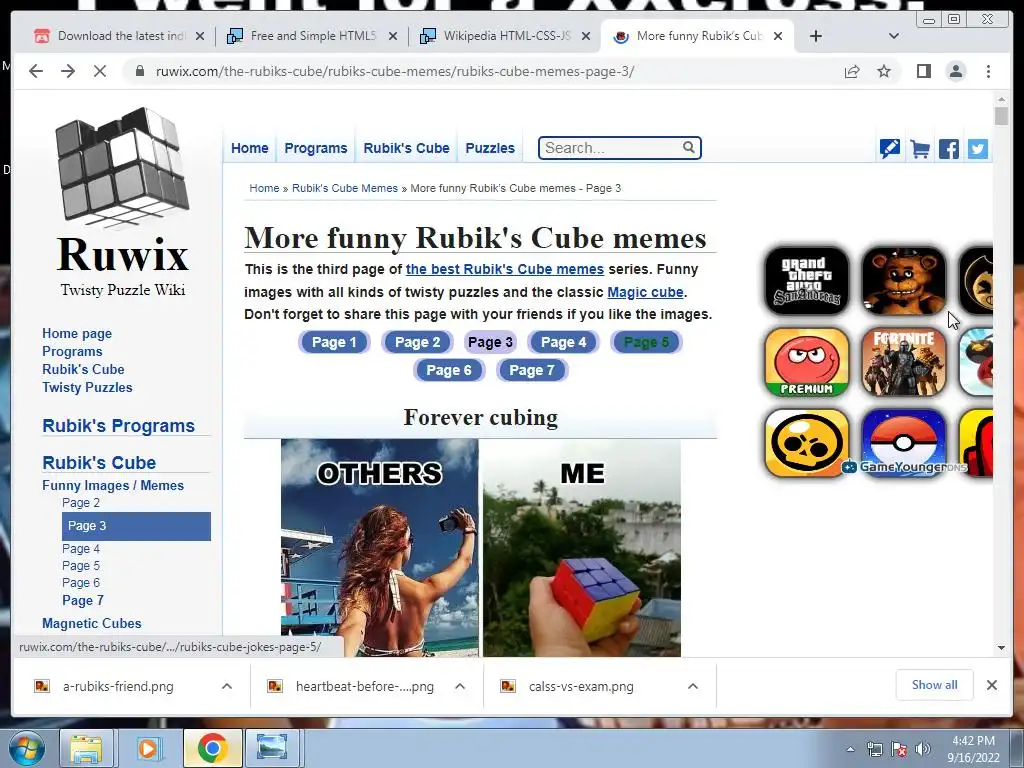Close the Wikipedia HTML-CSS-JS tab
This screenshot has width=1024, height=768.
pyautogui.click(x=586, y=36)
